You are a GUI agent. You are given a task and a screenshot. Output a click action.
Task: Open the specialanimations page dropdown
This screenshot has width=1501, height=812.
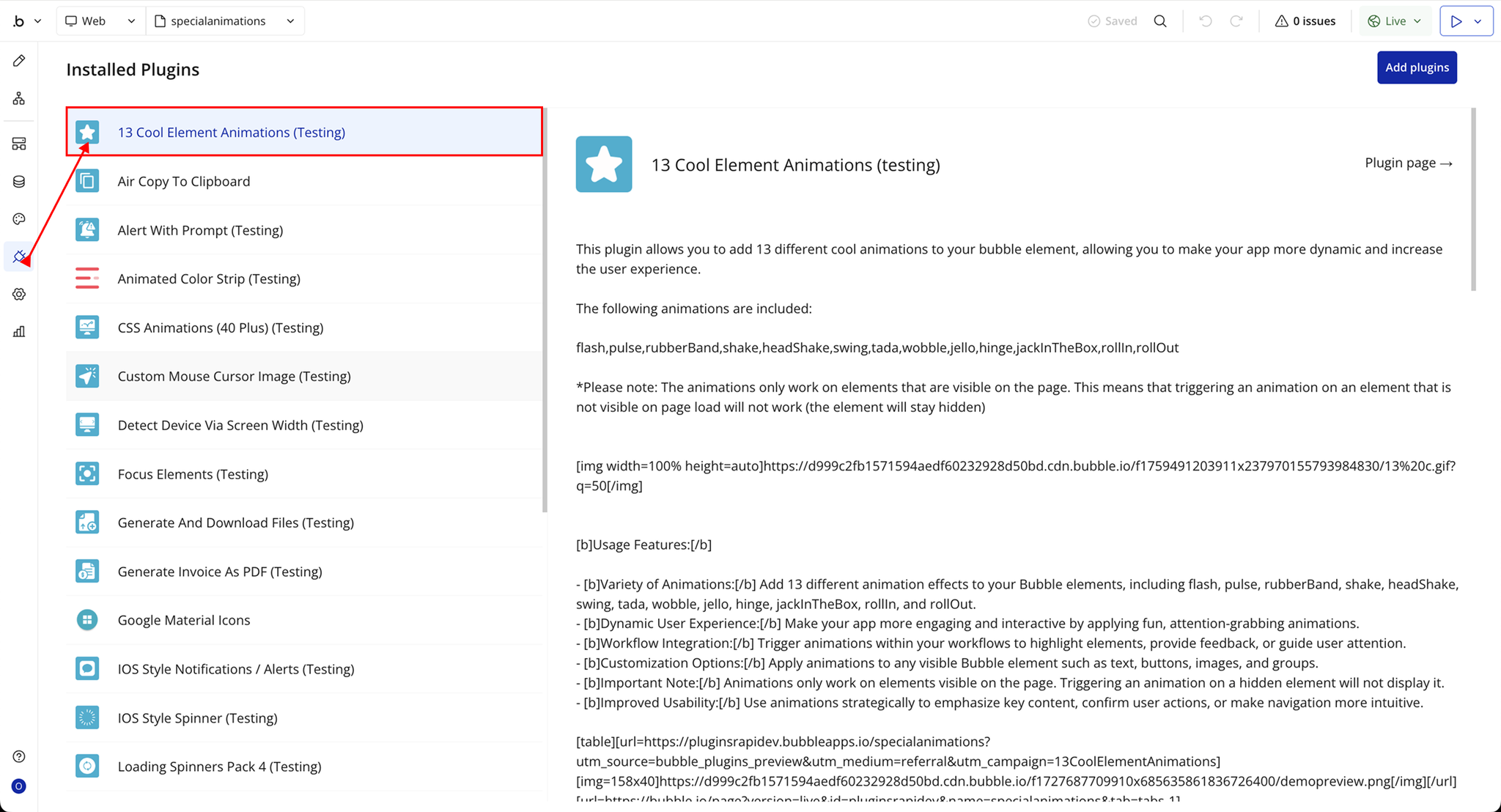pyautogui.click(x=225, y=21)
